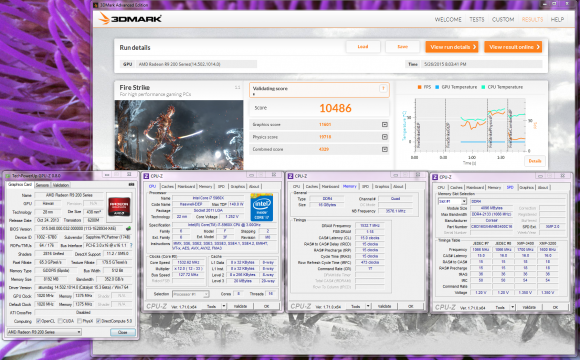This screenshot has width=580, height=360.
Task: Open the RESULTS menu in 3DMark
Action: click(x=532, y=19)
